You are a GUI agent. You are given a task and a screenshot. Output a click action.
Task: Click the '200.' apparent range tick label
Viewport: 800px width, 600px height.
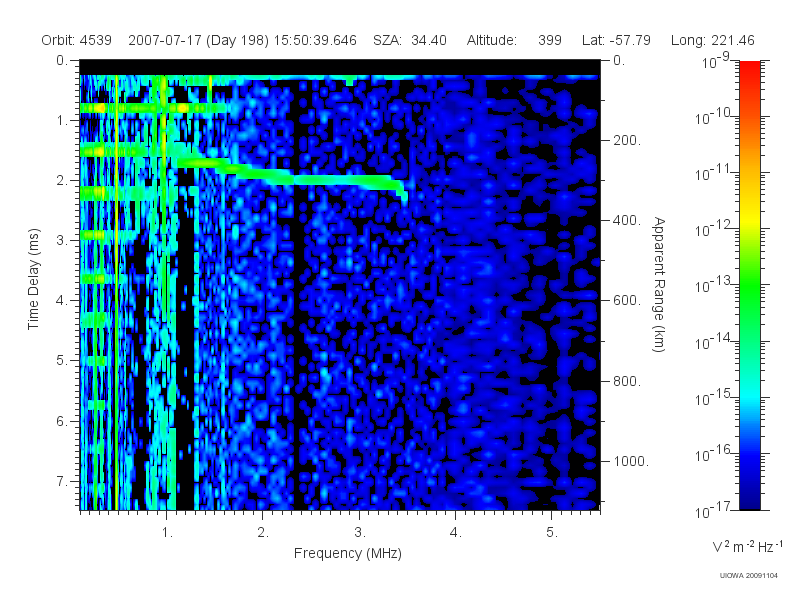[x=627, y=140]
